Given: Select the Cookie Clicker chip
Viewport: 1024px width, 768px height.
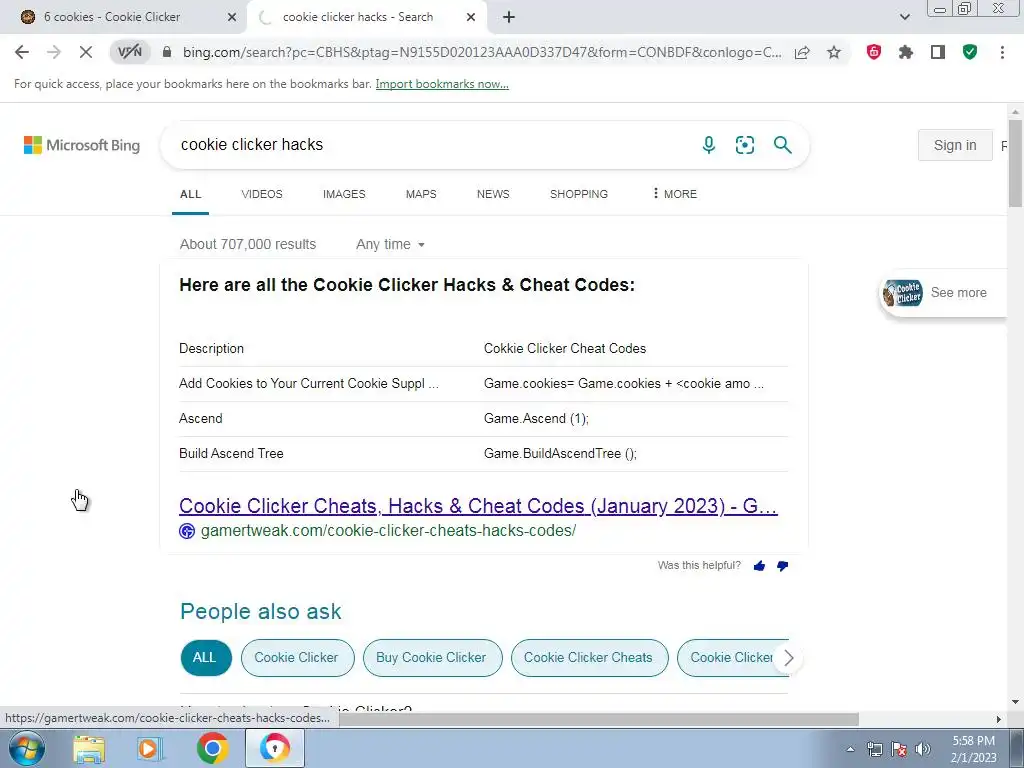Looking at the screenshot, I should coord(297,658).
